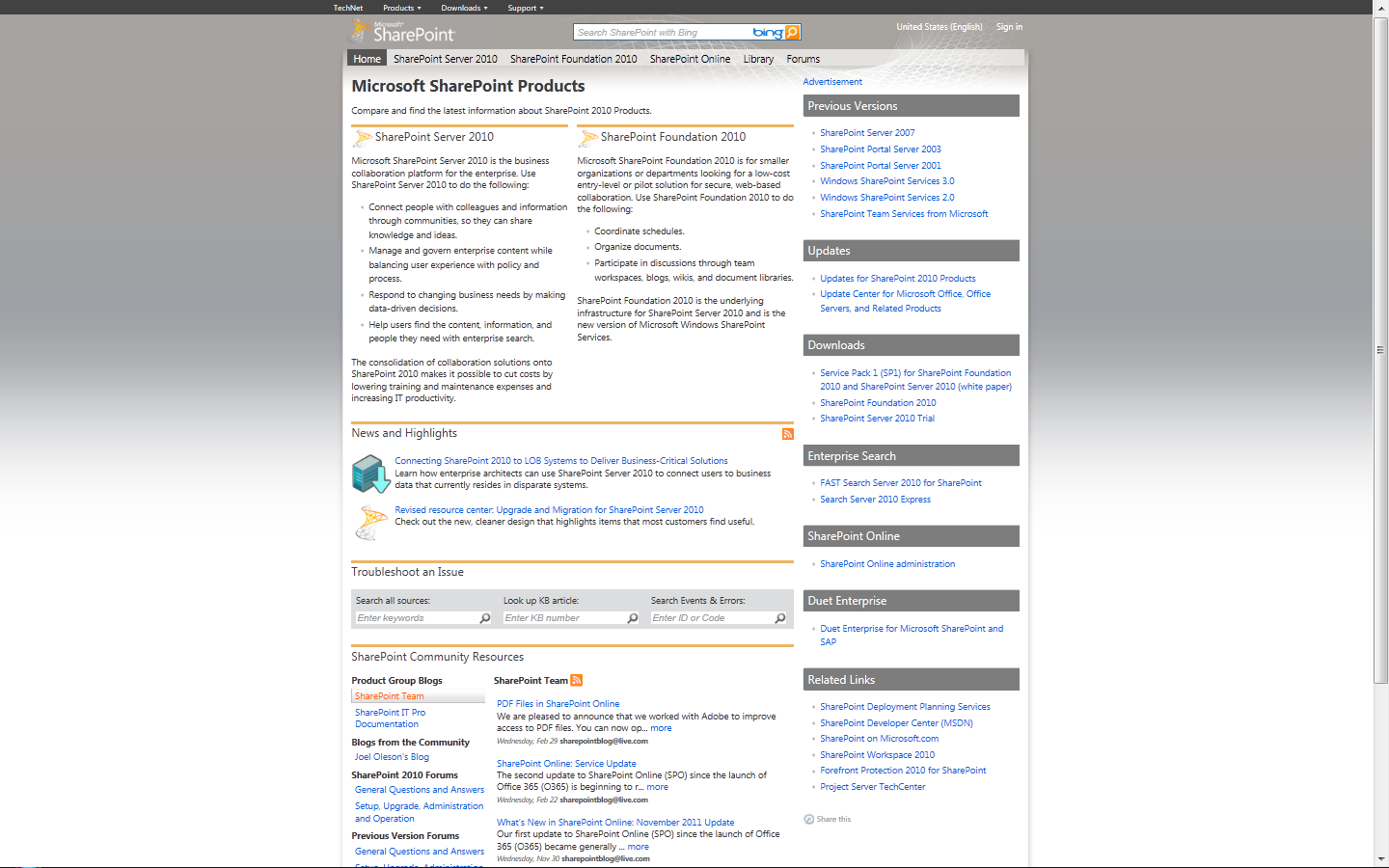Viewport: 1389px width, 868px height.
Task: Click the scrollbar up arrow
Action: pos(1380,8)
